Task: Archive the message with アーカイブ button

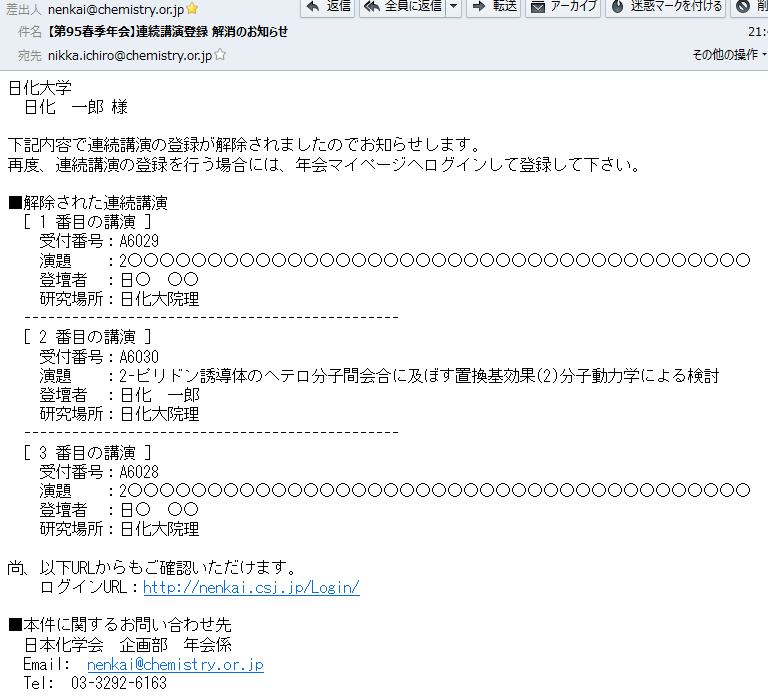Action: pos(563,7)
